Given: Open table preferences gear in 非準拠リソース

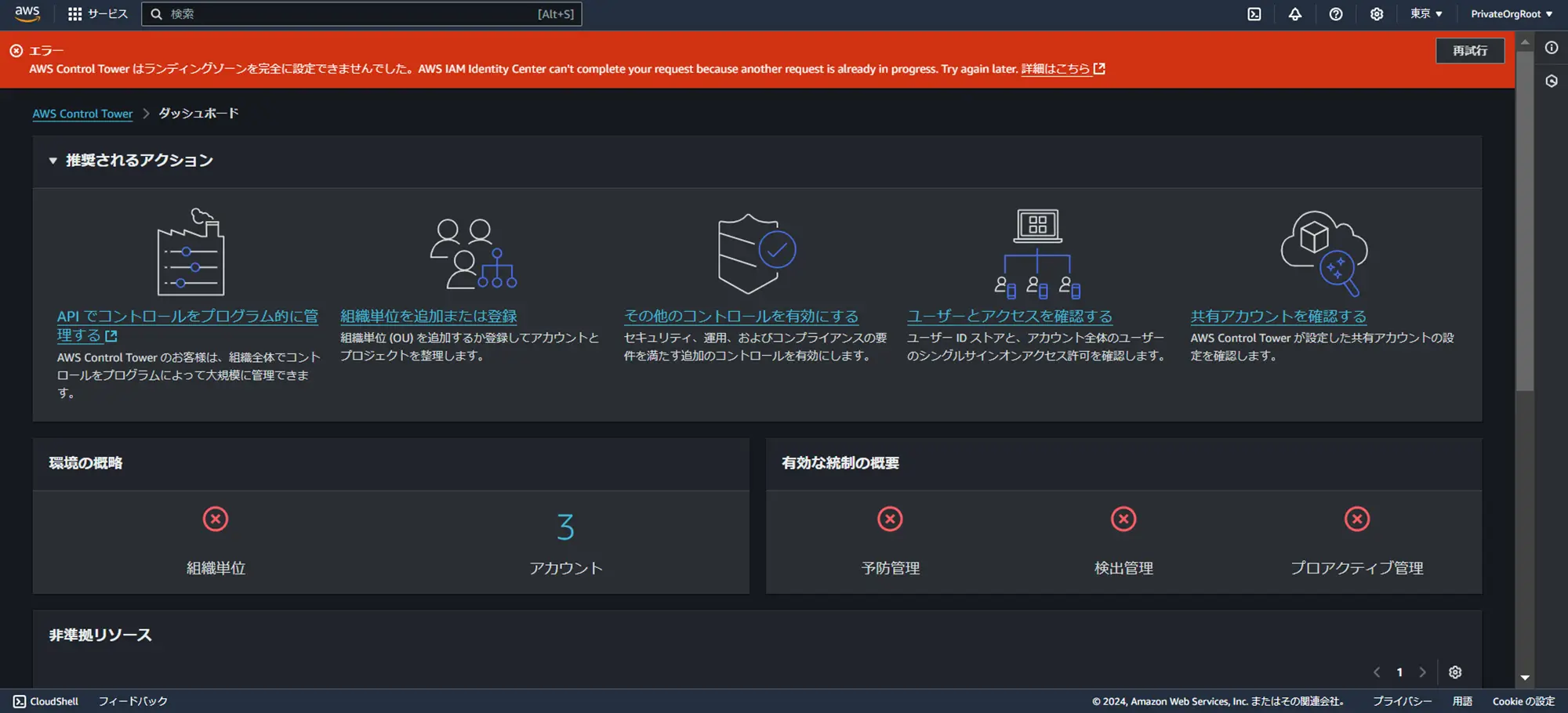Looking at the screenshot, I should [x=1455, y=672].
